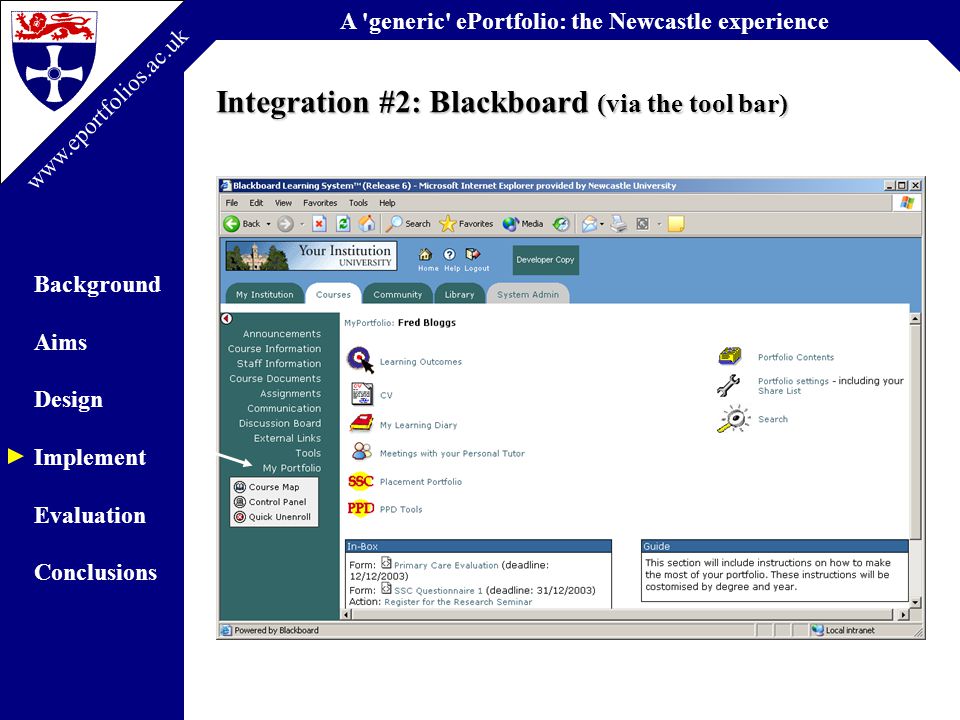Open the Mail button dropdown arrow
This screenshot has width=960, height=720.
(602, 224)
